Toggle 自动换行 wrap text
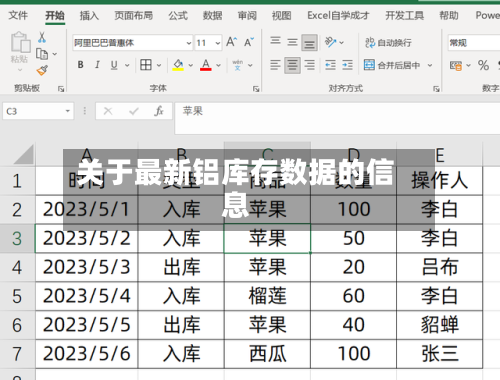500x380 pixels. [x=388, y=43]
